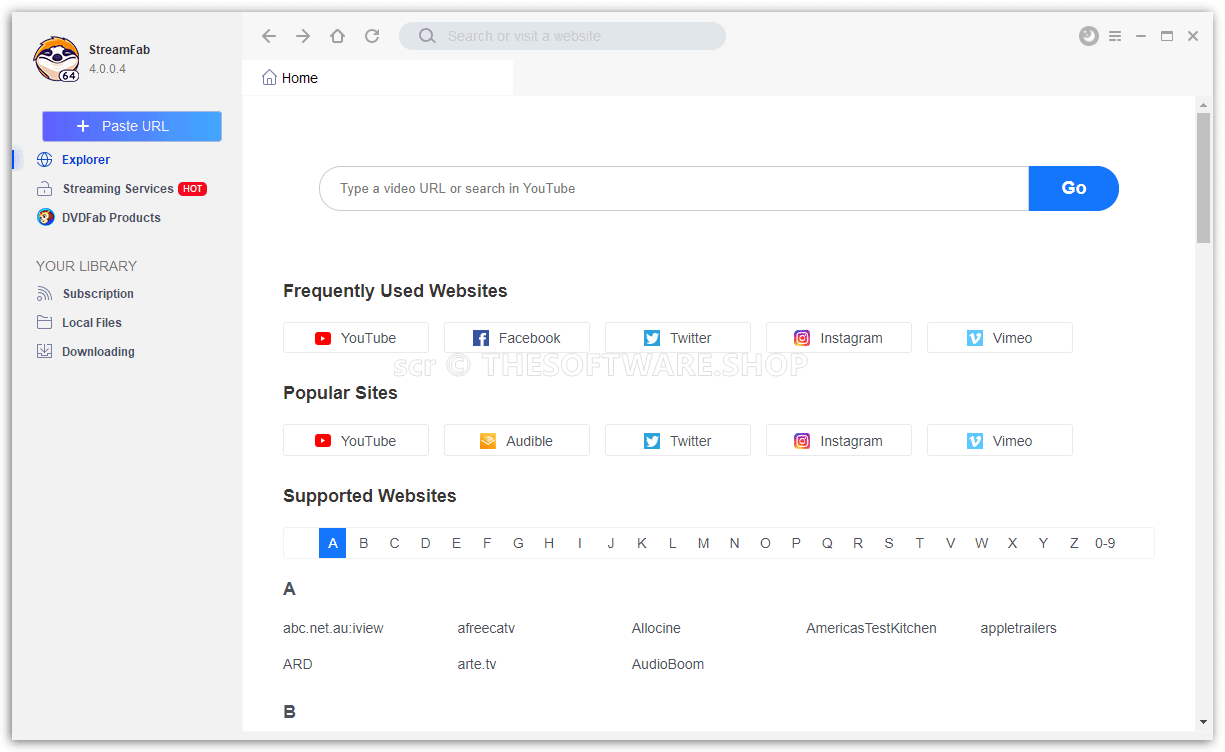Go back using the back arrow

pyautogui.click(x=269, y=36)
